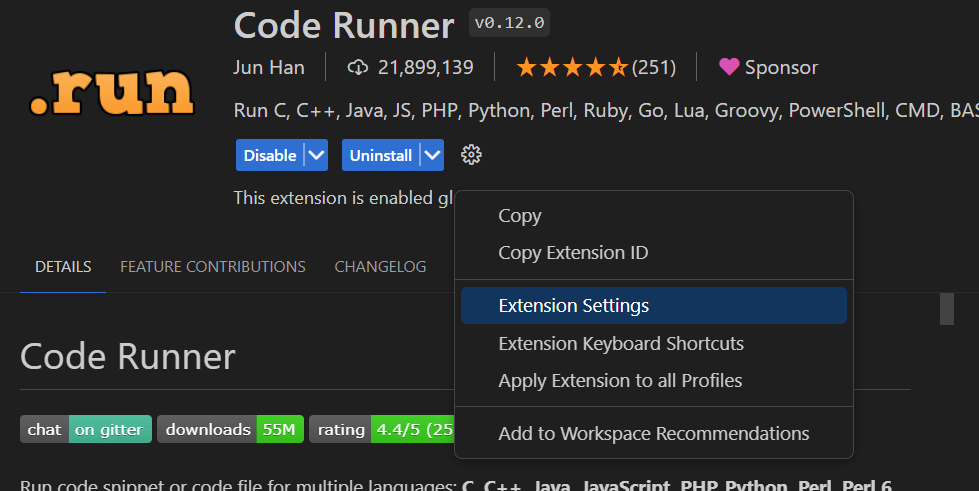
Task: Click the extension description starting Run C, C++
Action: point(606,111)
